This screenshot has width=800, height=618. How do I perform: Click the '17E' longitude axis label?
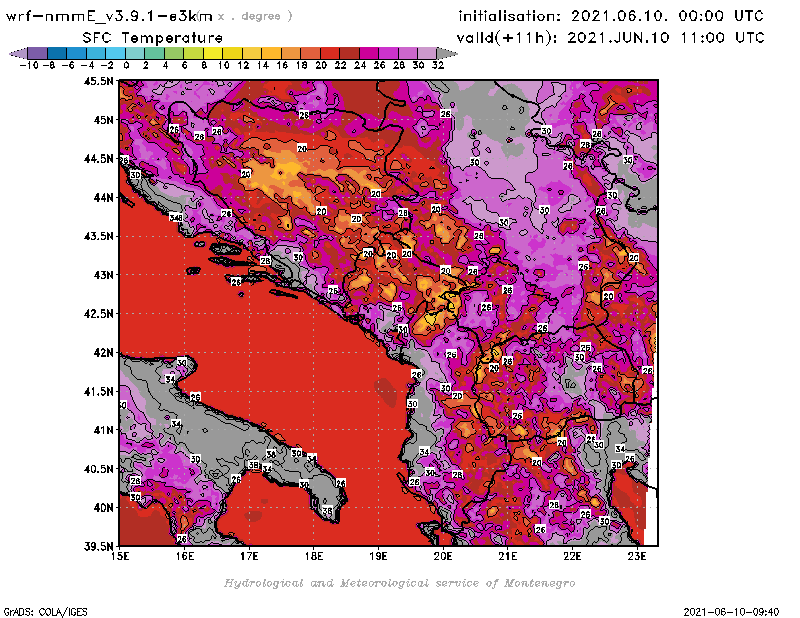[249, 556]
